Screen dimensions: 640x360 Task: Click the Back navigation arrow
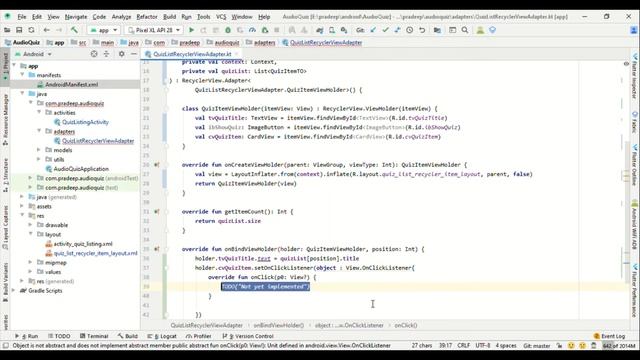[47, 30]
